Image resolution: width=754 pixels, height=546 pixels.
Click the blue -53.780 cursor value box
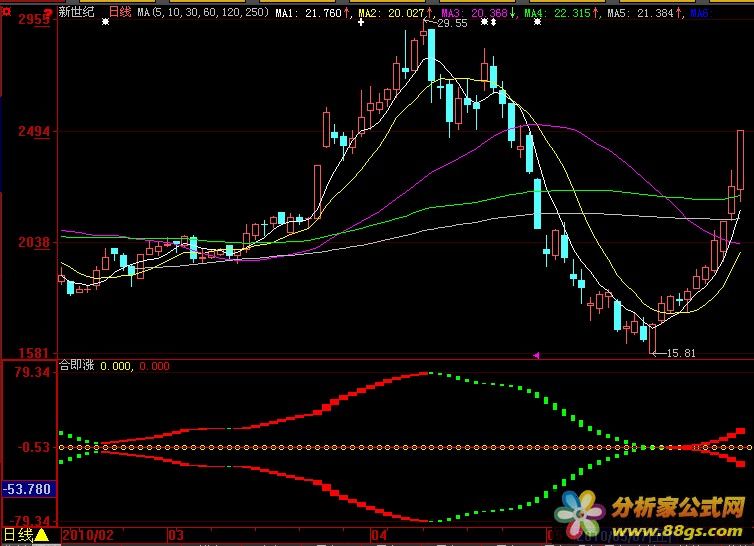pos(28,489)
